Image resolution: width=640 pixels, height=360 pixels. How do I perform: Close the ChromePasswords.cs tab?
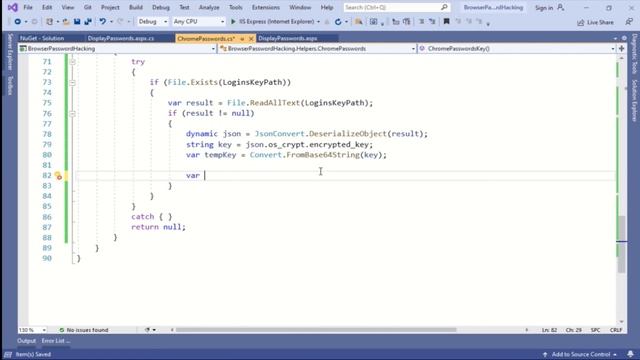click(x=251, y=39)
